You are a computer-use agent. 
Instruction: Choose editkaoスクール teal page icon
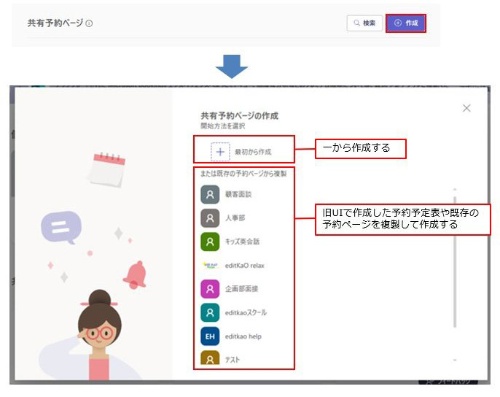coord(210,312)
